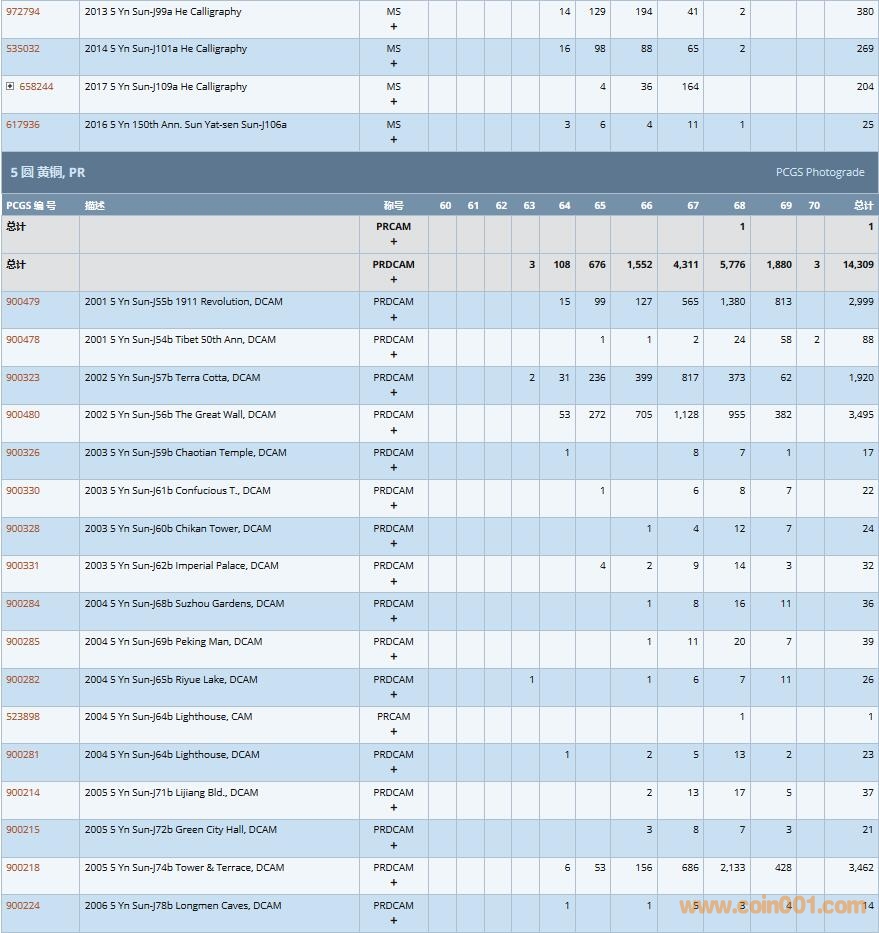Open PCGS number 972794

pyautogui.click(x=23, y=12)
